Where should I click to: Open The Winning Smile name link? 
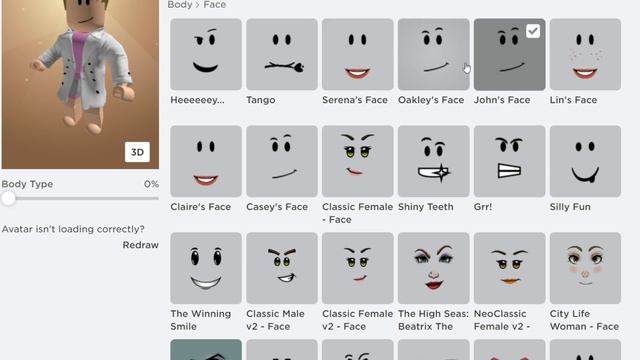pos(201,320)
